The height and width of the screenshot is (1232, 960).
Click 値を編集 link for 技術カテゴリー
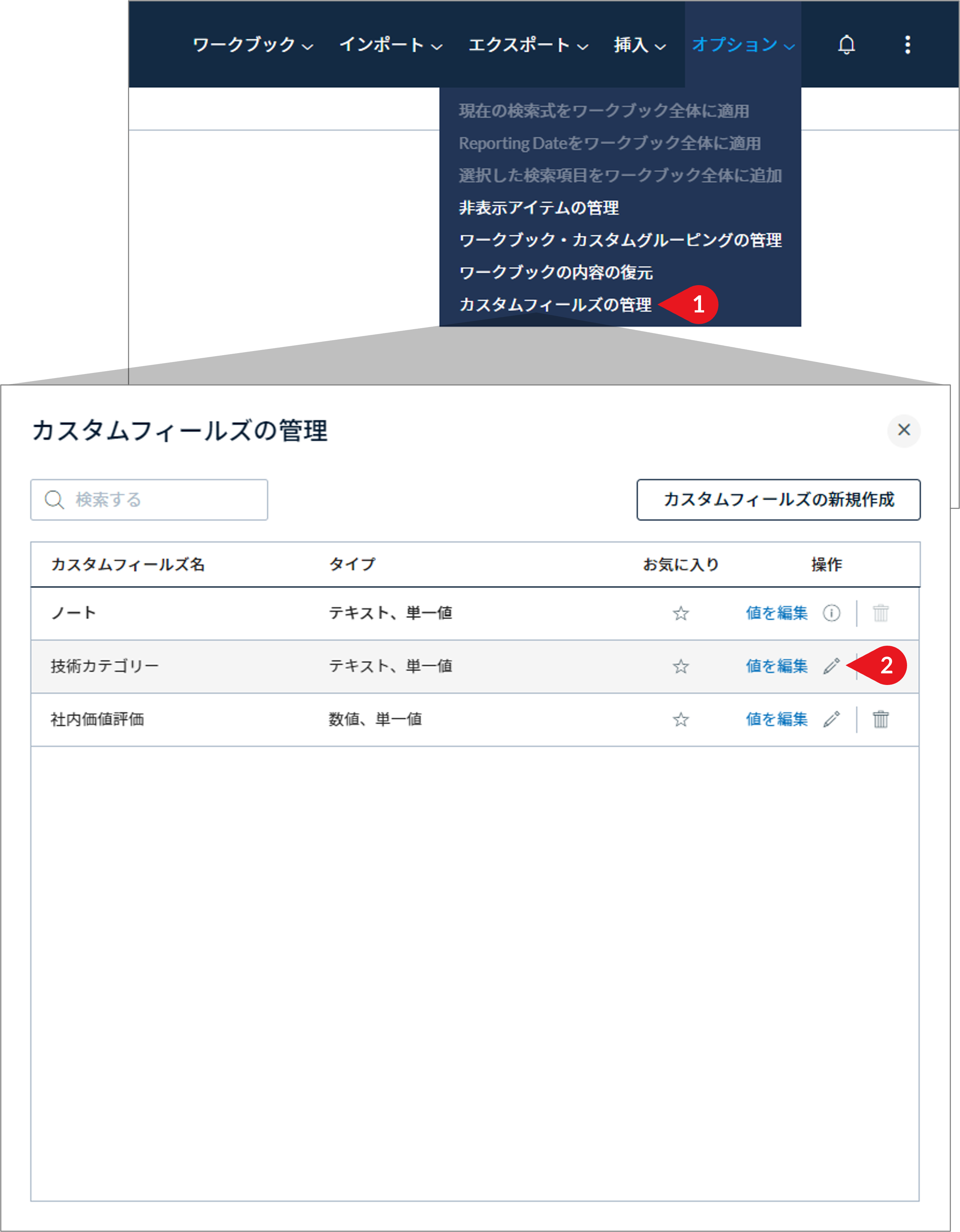point(777,666)
